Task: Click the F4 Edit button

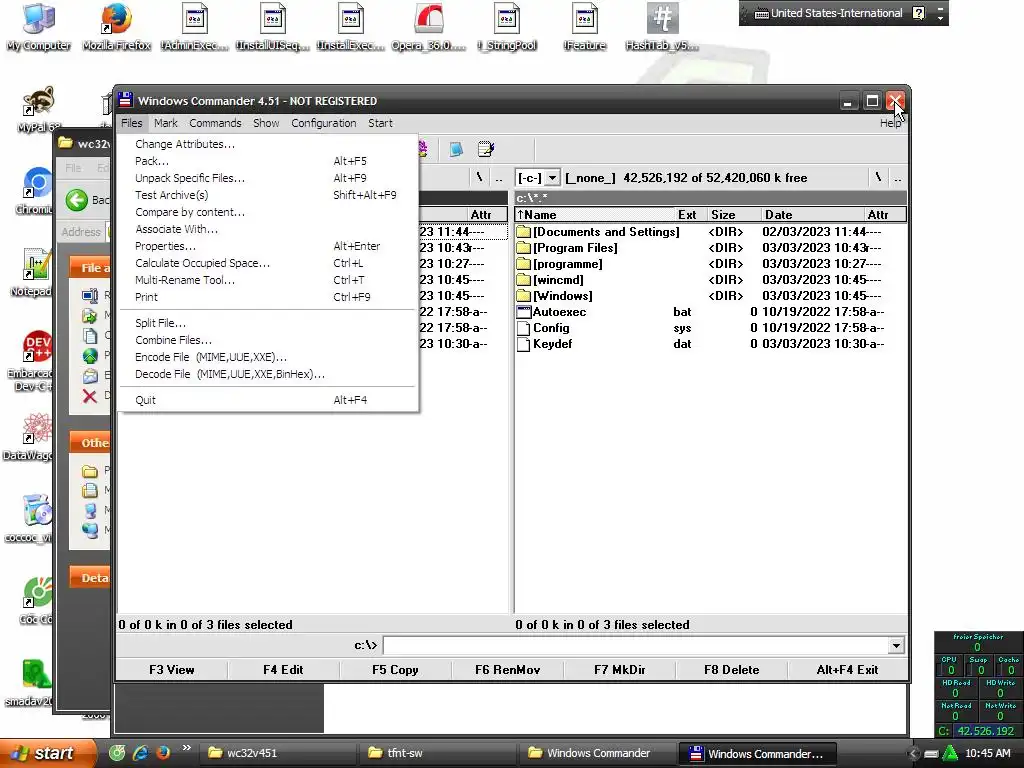Action: coord(283,669)
